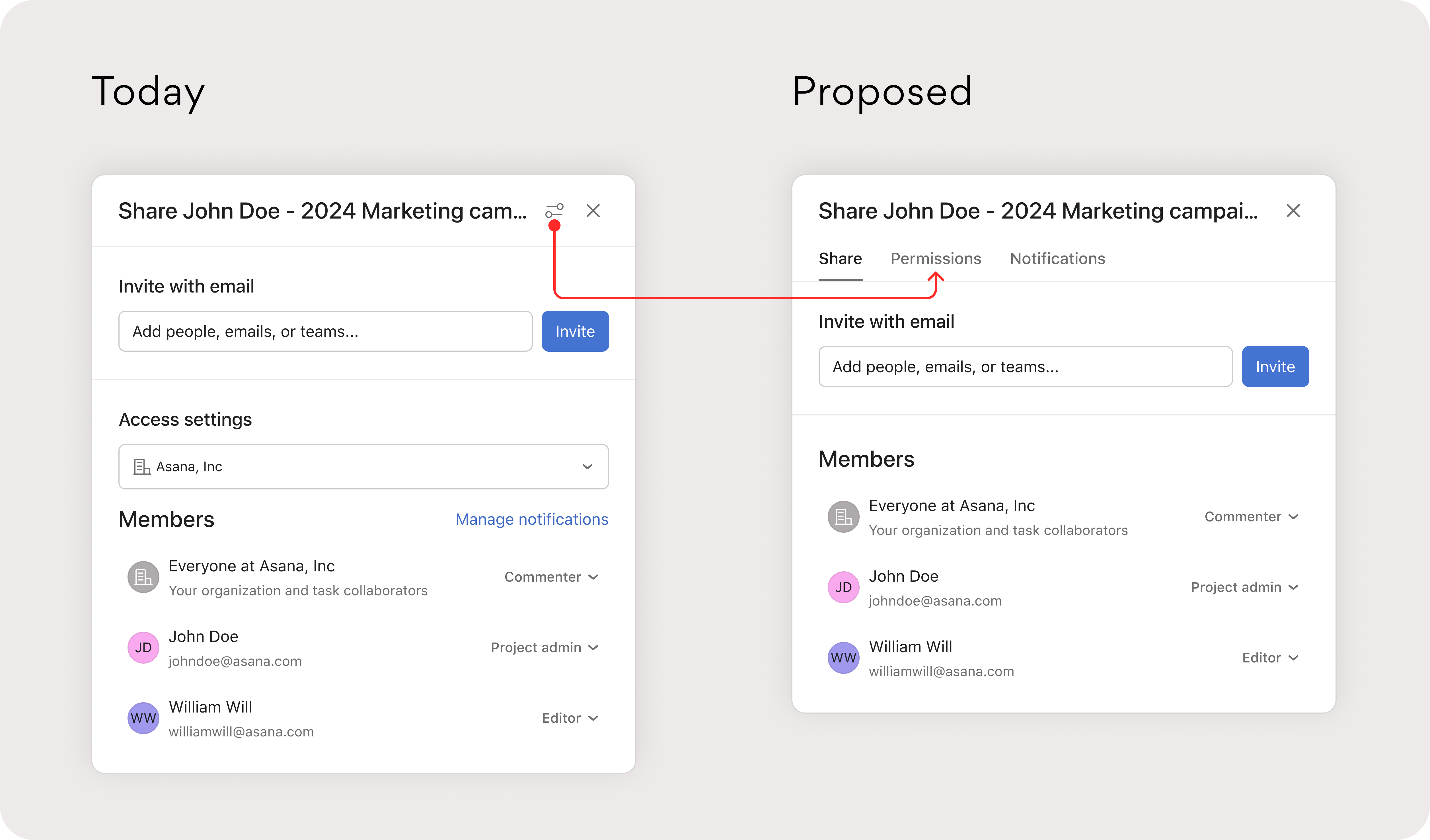Click William Will's WW avatar in Today dialog
The height and width of the screenshot is (840, 1430).
click(143, 718)
